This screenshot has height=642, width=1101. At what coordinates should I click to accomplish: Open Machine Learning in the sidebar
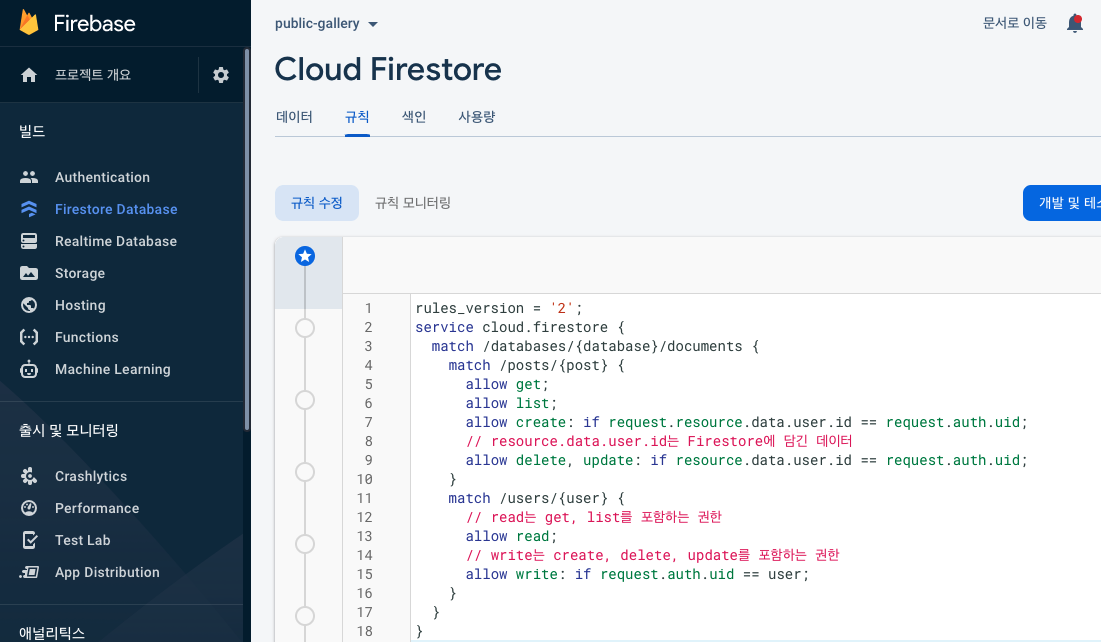112,369
